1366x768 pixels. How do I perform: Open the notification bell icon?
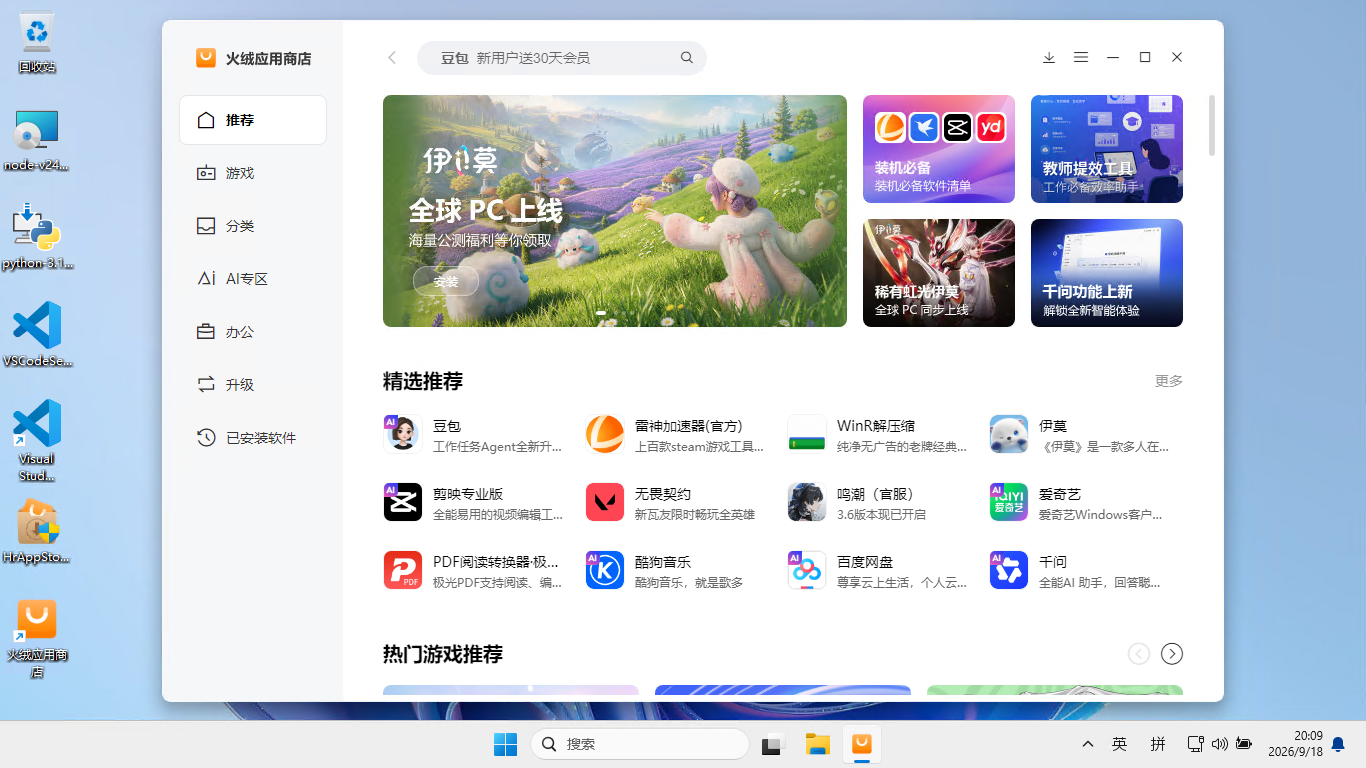click(1337, 744)
